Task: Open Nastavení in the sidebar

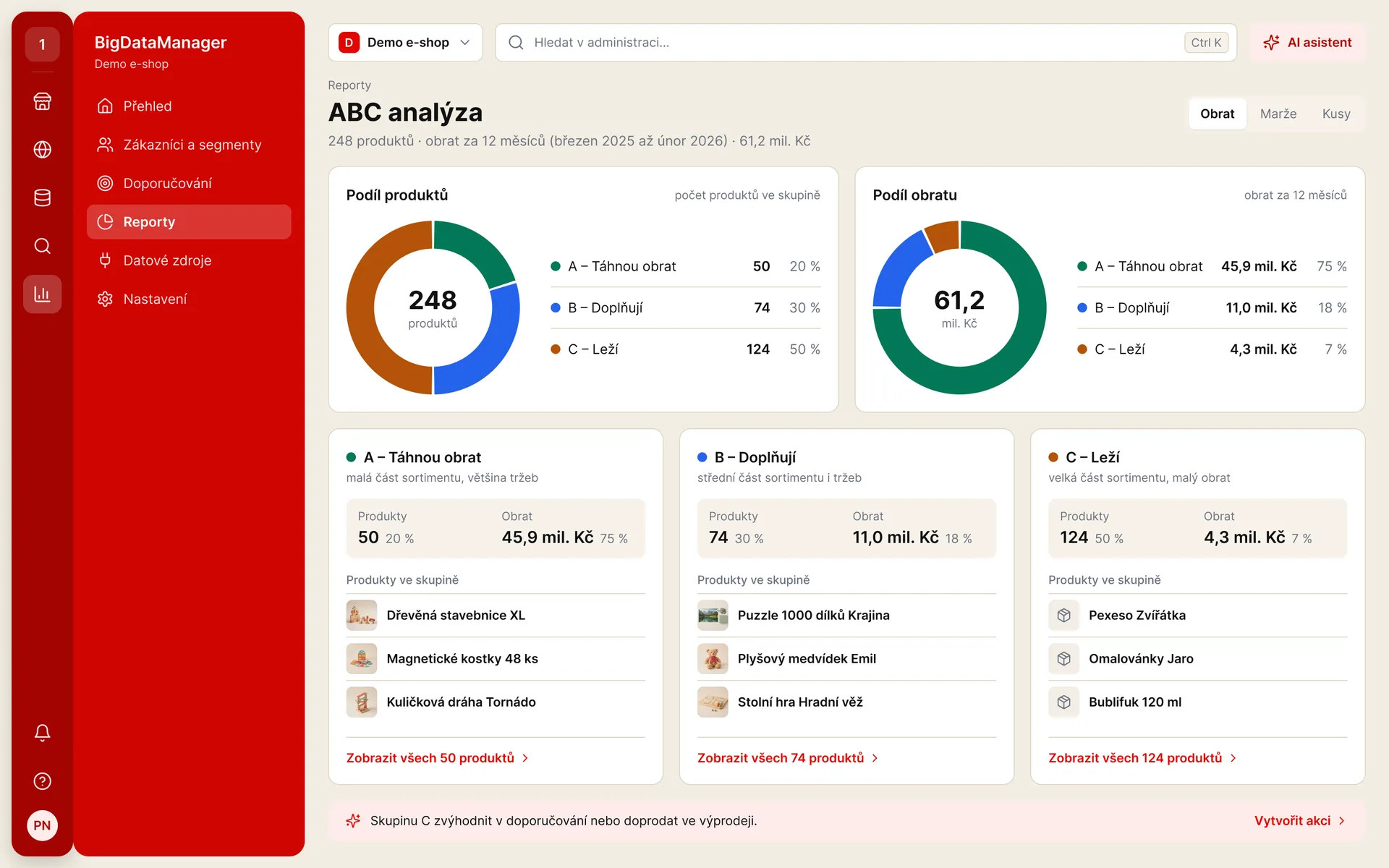Action: 189,299
